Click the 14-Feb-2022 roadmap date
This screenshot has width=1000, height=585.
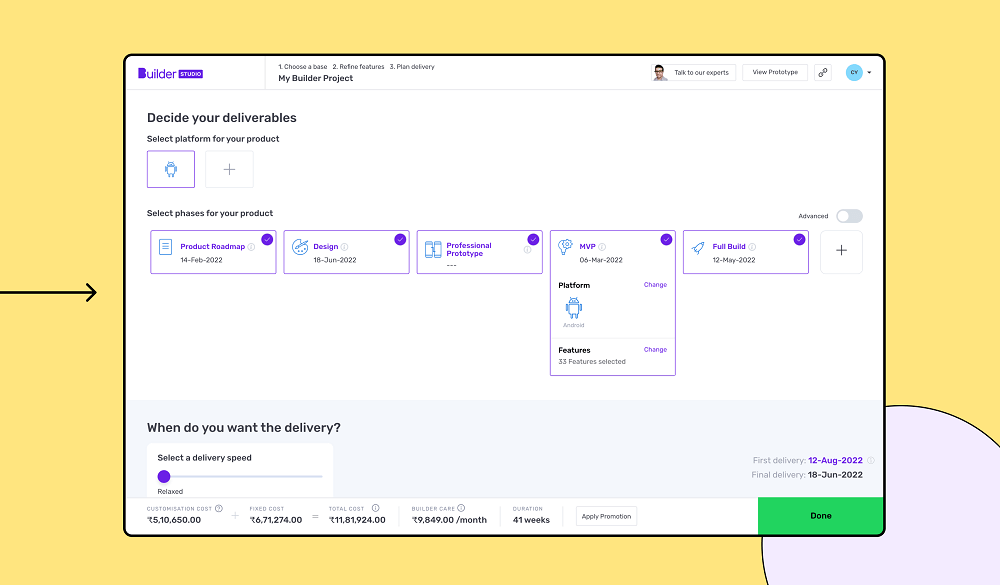click(201, 260)
